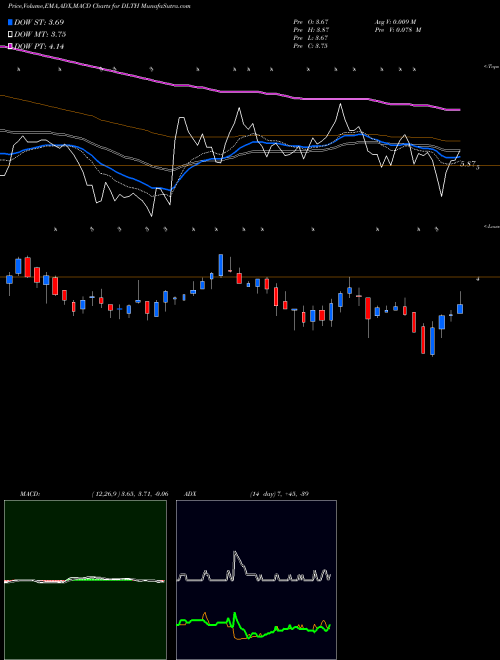Click the 'ADX' panel heading

click(x=190, y=494)
